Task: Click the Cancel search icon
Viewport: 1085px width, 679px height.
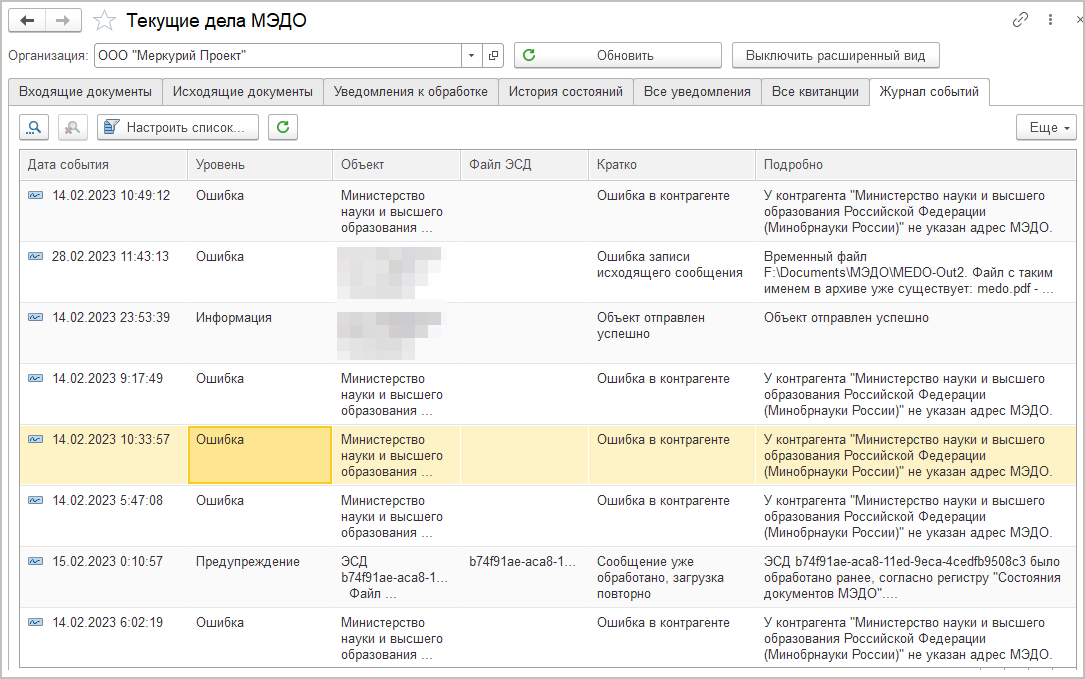Action: coord(73,127)
